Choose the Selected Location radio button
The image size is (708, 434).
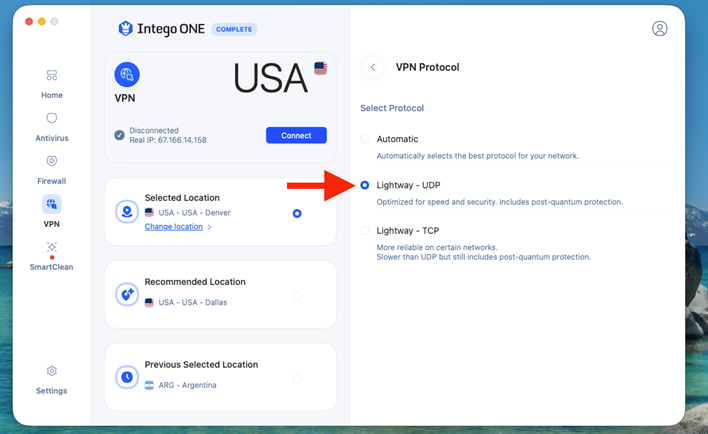(297, 214)
